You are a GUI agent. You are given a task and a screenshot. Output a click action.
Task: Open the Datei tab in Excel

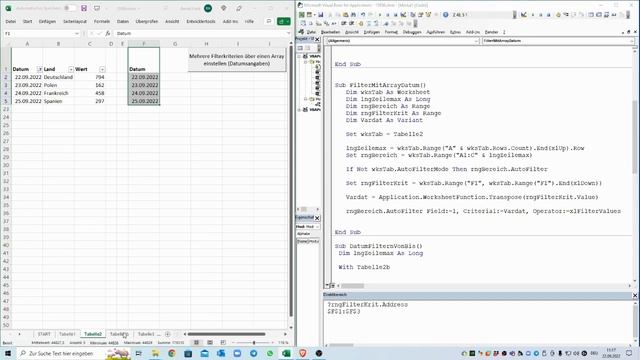pos(11,21)
